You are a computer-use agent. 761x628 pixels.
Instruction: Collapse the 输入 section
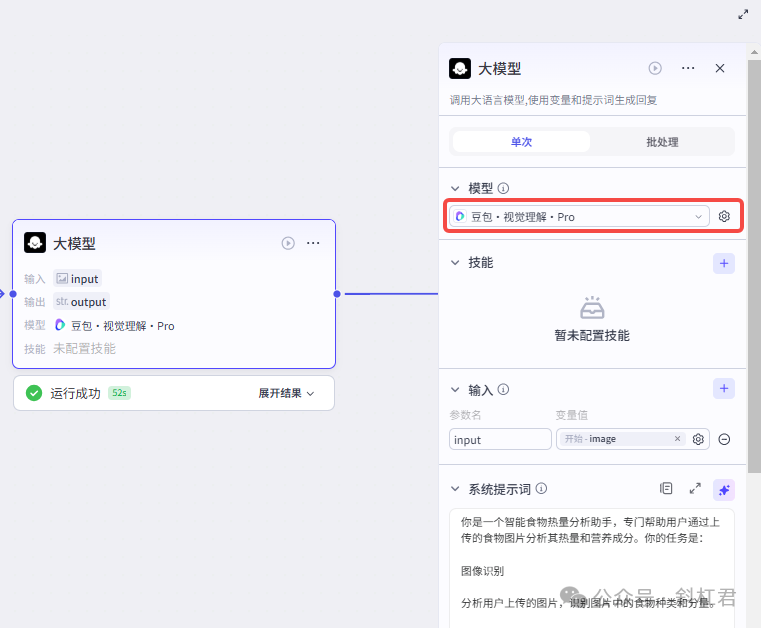tap(455, 390)
